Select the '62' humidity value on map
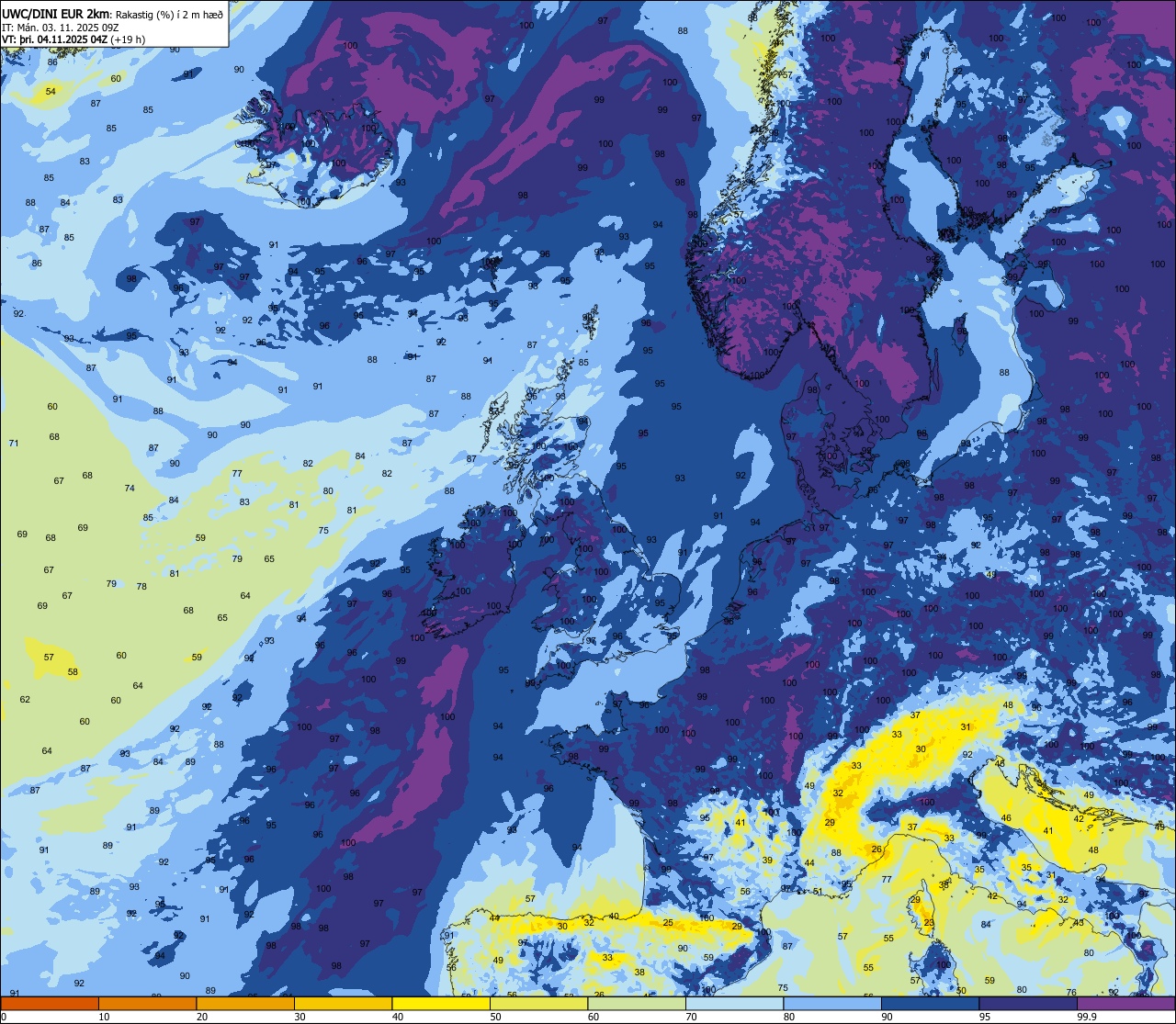 tap(25, 700)
